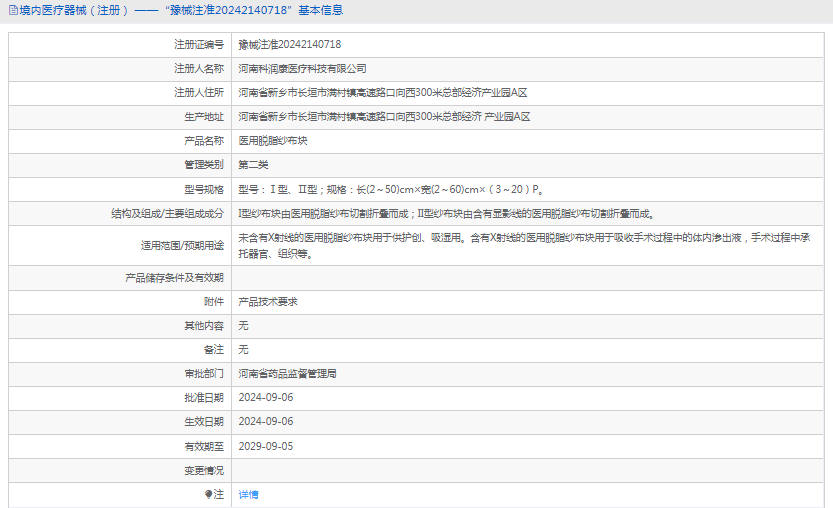Click product name 医用脱脂纱布块

(273, 141)
